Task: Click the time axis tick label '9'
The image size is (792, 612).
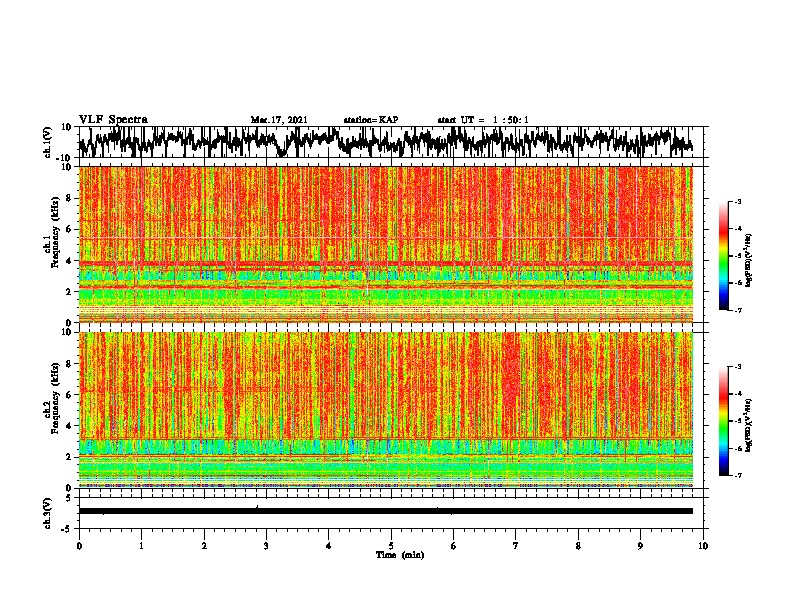Action: coord(640,546)
